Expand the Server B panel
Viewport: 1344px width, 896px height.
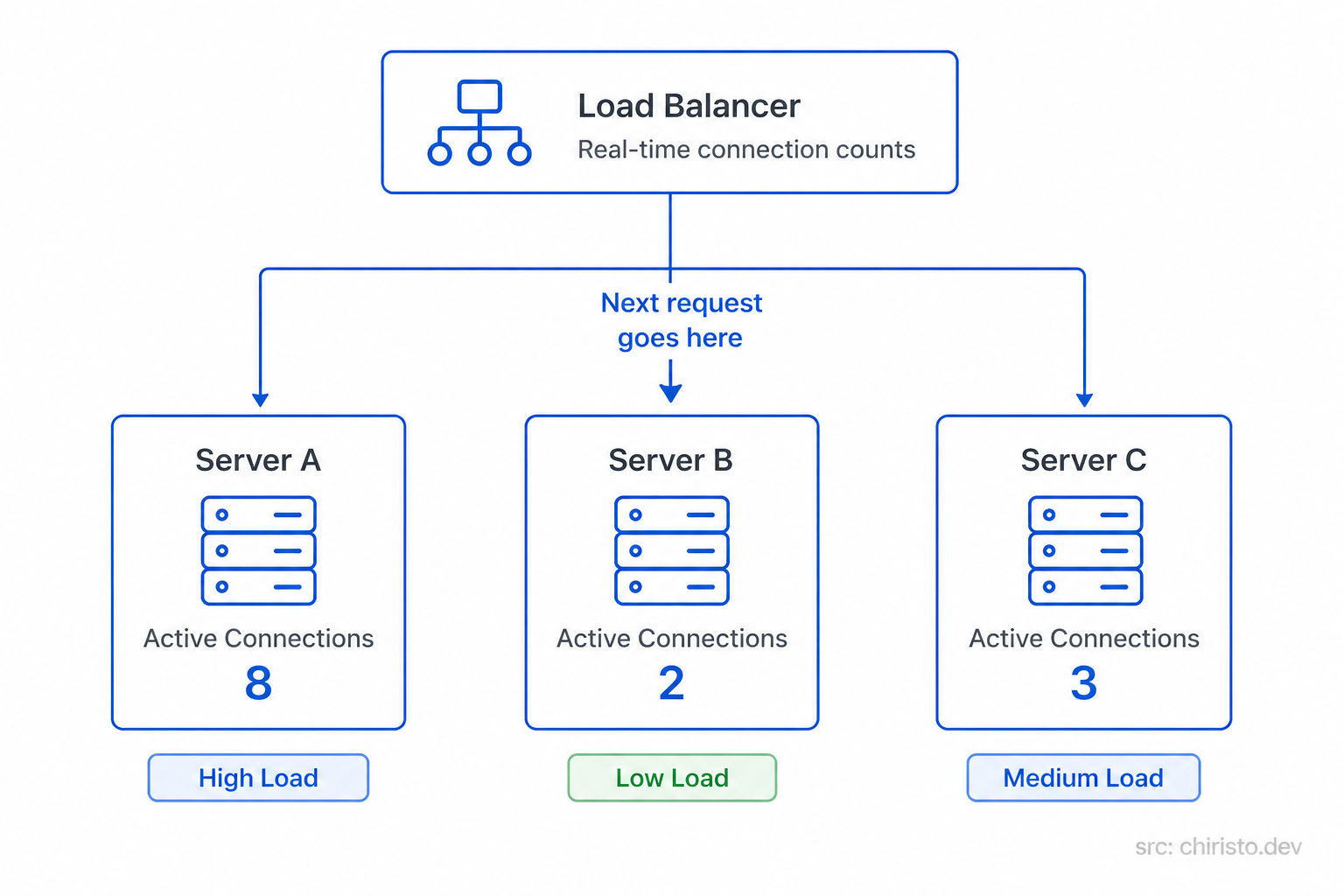(x=671, y=571)
